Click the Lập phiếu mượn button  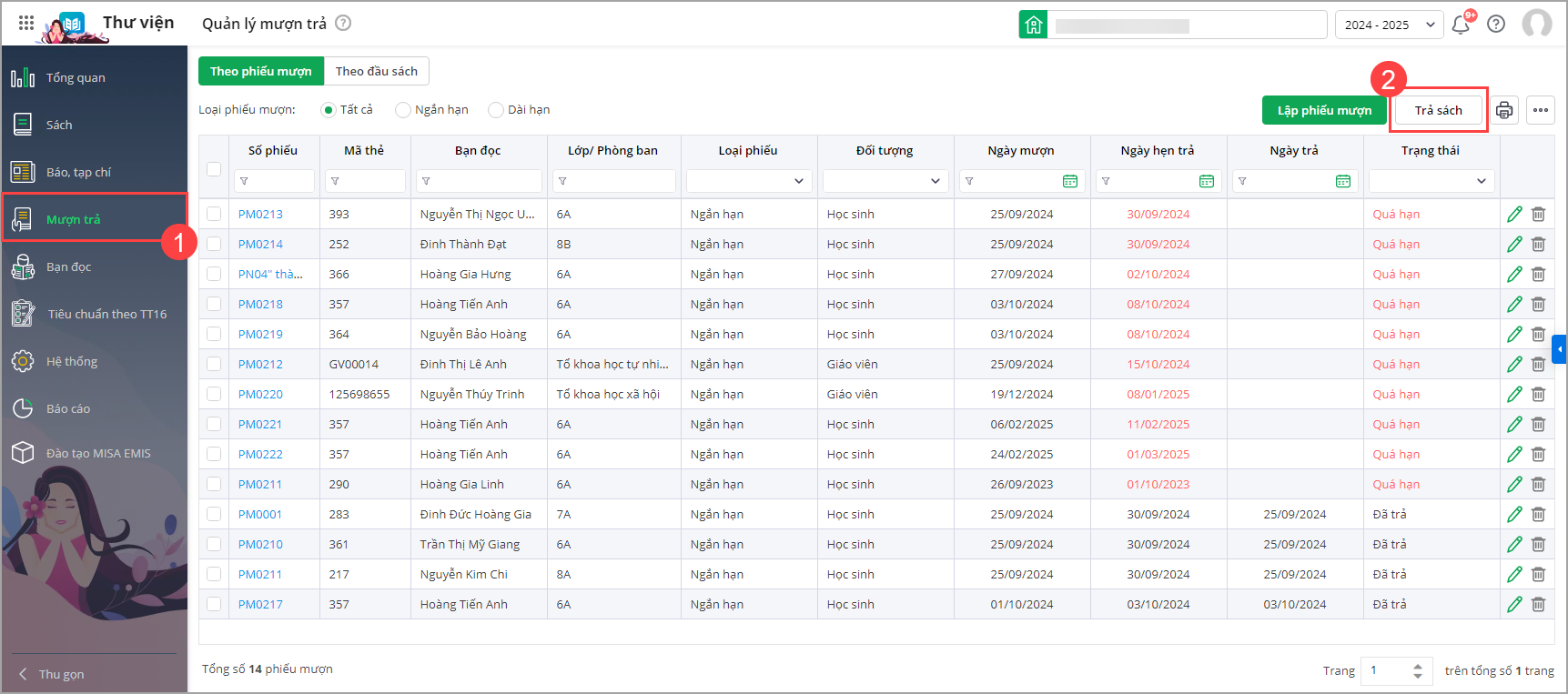point(1323,110)
